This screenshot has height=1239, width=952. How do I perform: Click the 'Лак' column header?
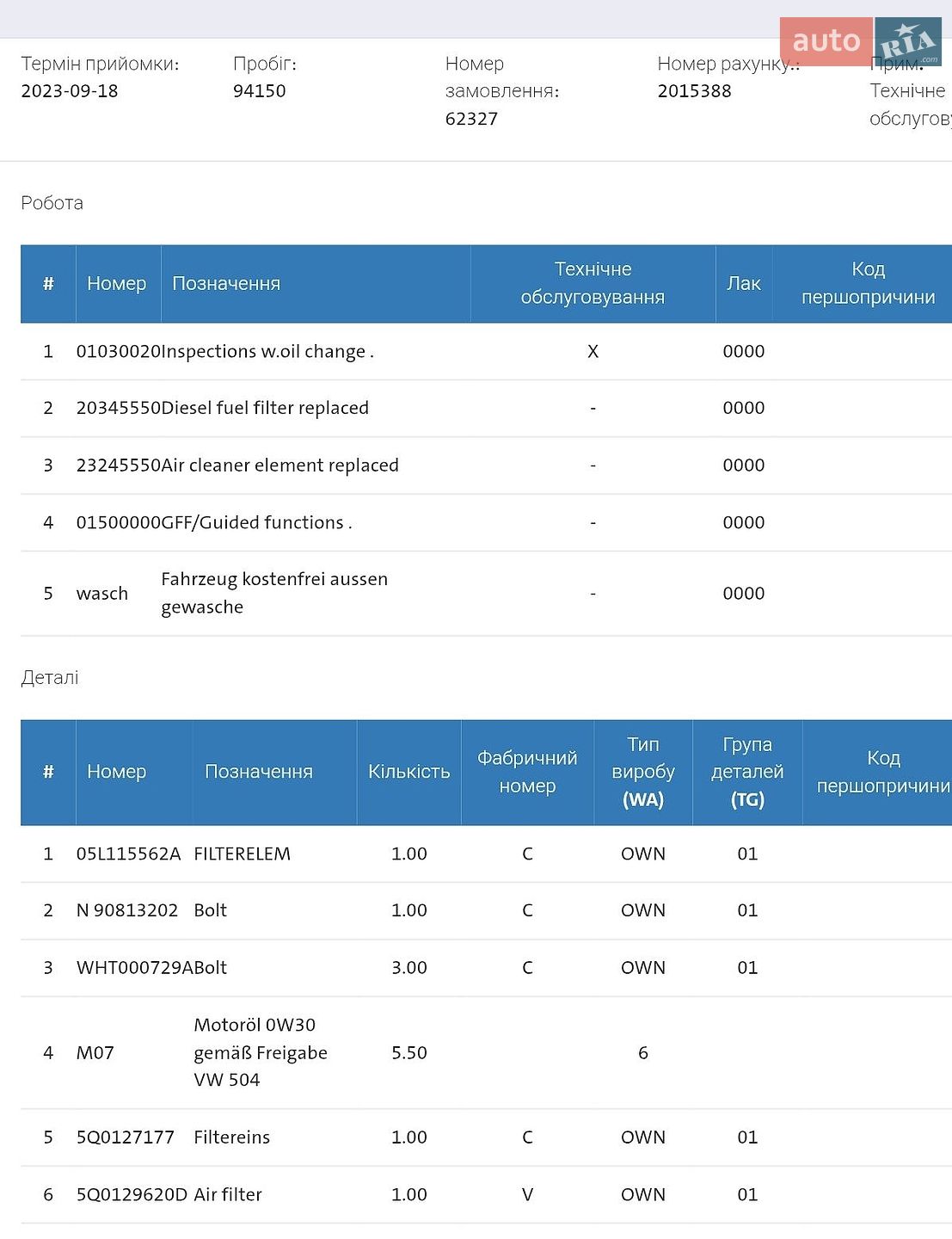(x=743, y=283)
